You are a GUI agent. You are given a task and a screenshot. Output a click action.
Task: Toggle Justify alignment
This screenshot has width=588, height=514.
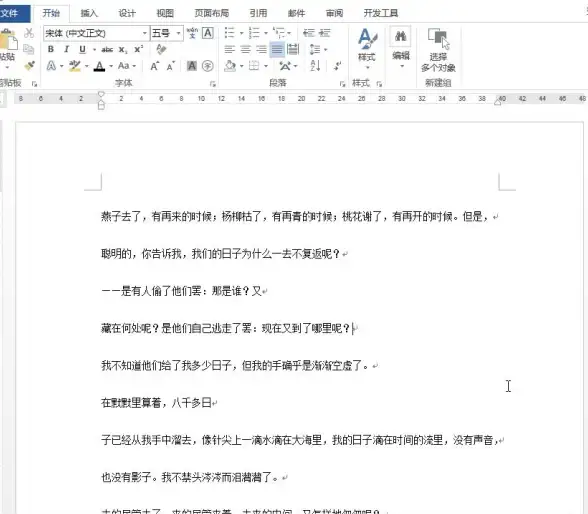pyautogui.click(x=277, y=49)
